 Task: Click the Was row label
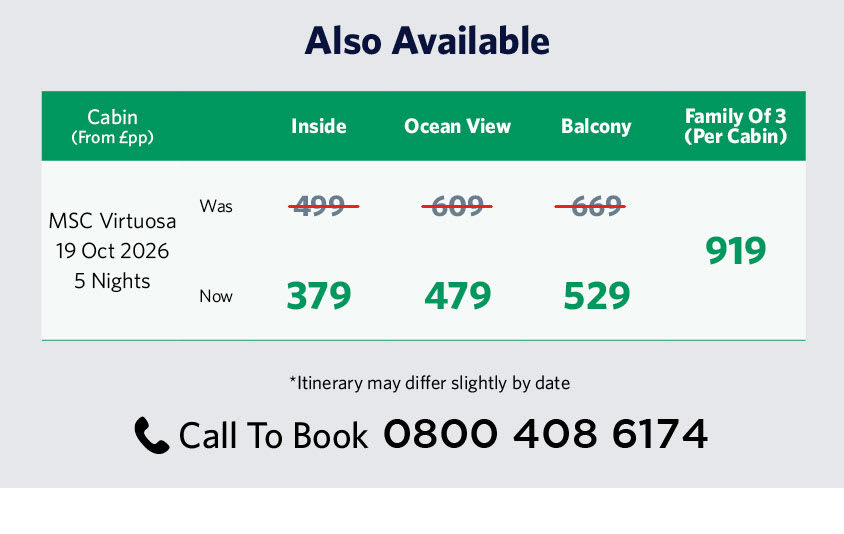coord(216,206)
